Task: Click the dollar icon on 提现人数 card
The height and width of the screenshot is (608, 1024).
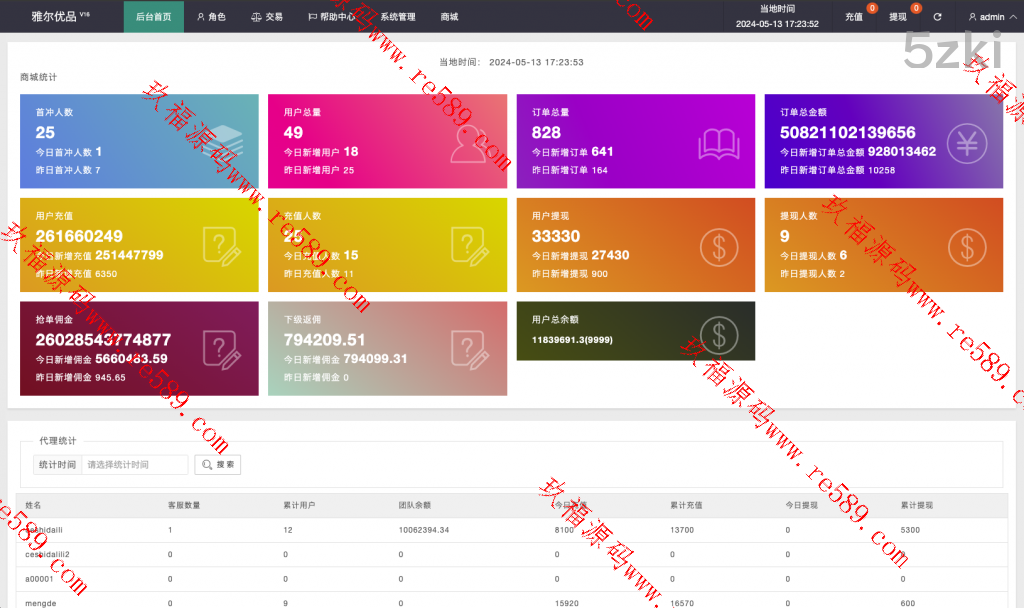Action: [966, 245]
